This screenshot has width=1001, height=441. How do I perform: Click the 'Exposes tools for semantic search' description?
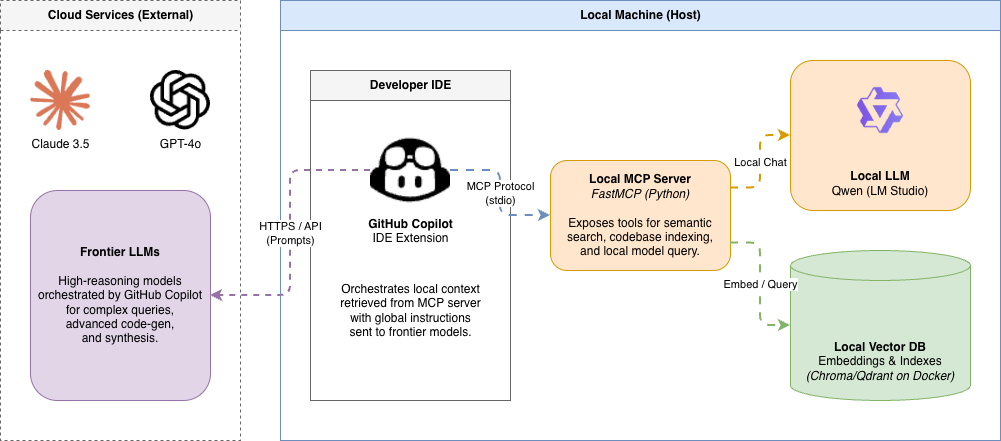(x=640, y=237)
